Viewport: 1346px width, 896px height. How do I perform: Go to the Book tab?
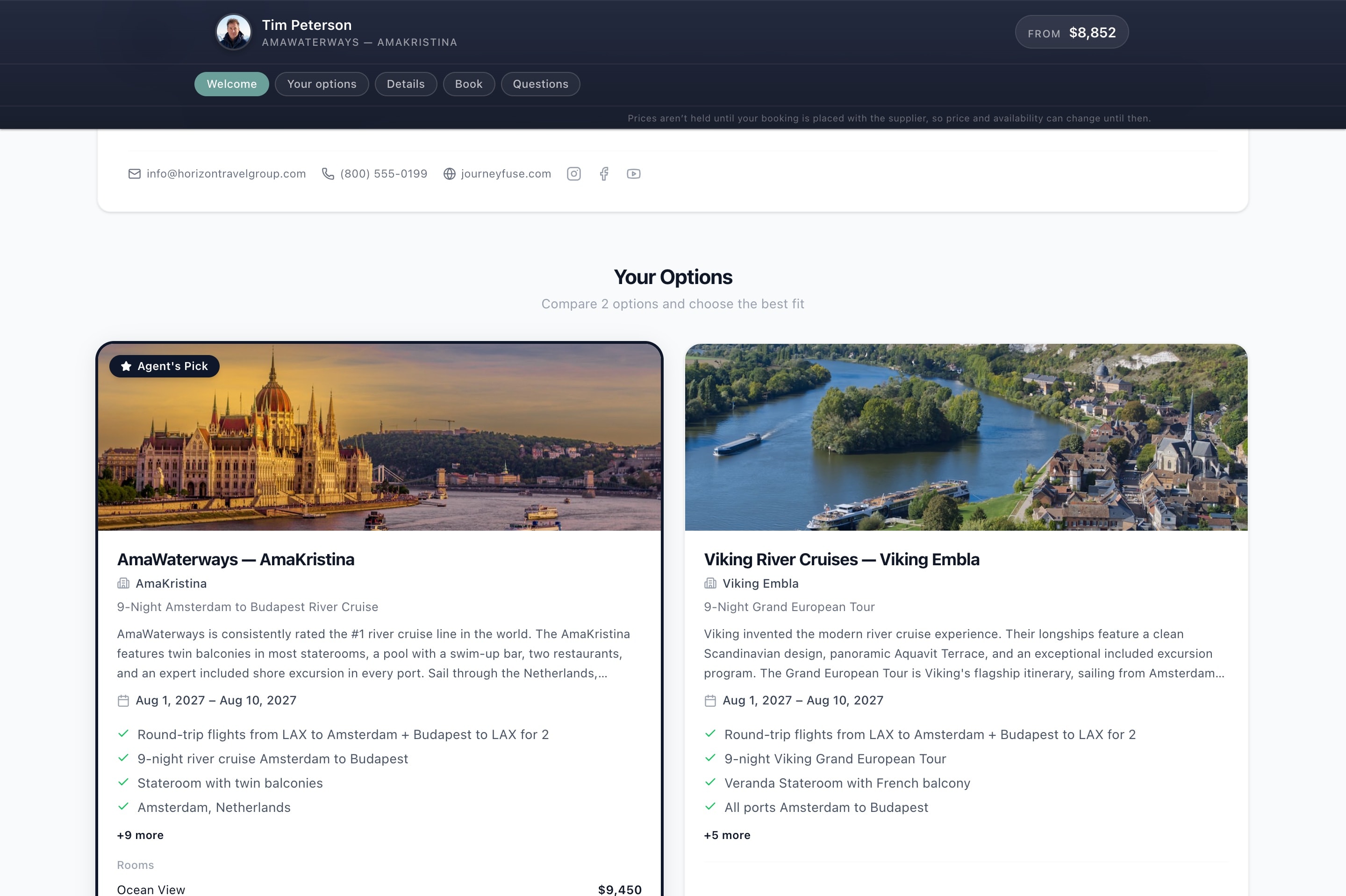469,84
